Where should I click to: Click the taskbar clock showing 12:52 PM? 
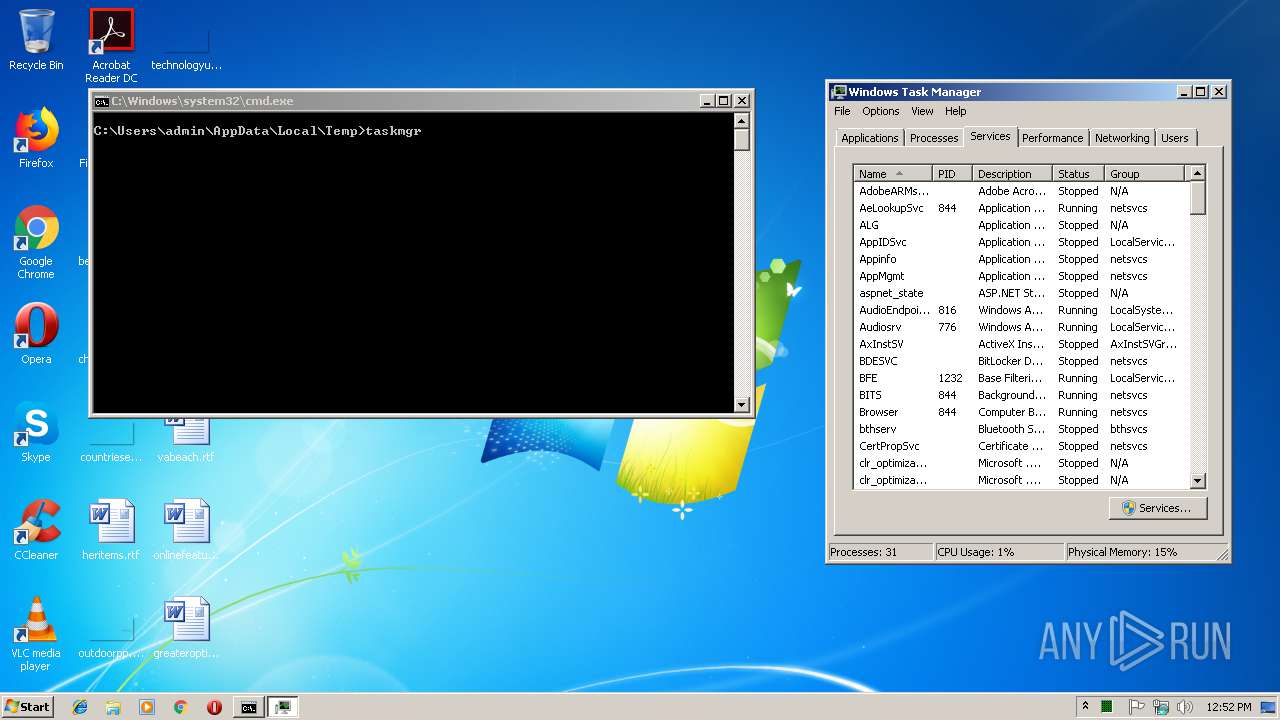[1229, 707]
